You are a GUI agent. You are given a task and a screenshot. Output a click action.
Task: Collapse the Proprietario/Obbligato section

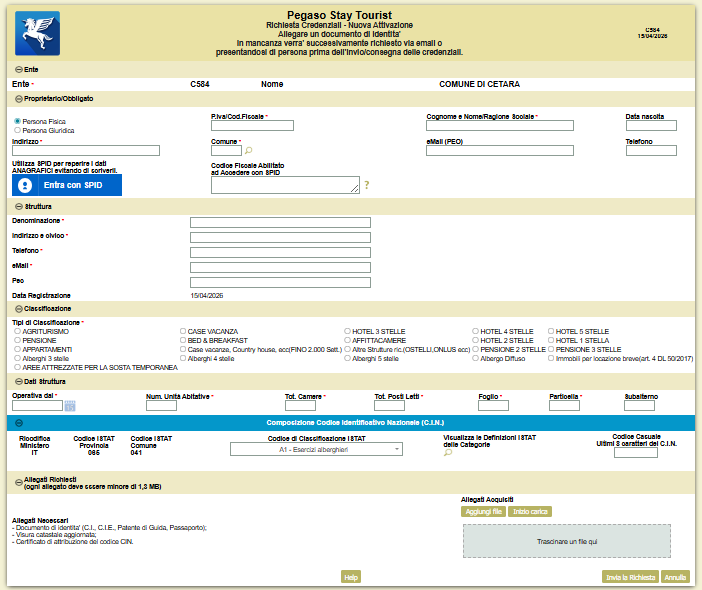19,98
